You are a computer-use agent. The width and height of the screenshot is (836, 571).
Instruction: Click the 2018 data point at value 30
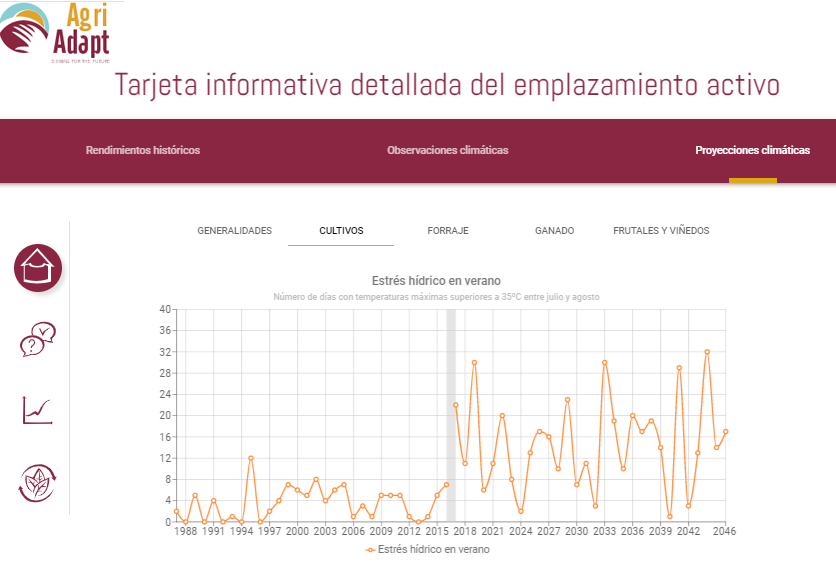474,363
